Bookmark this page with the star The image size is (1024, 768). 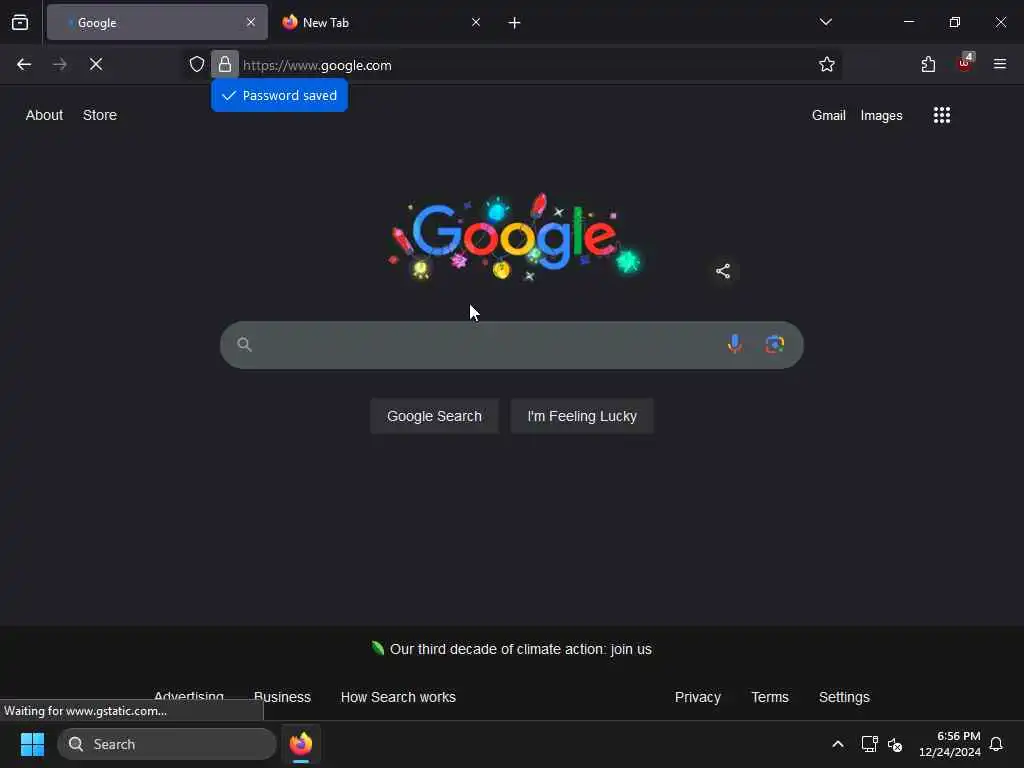point(827,64)
